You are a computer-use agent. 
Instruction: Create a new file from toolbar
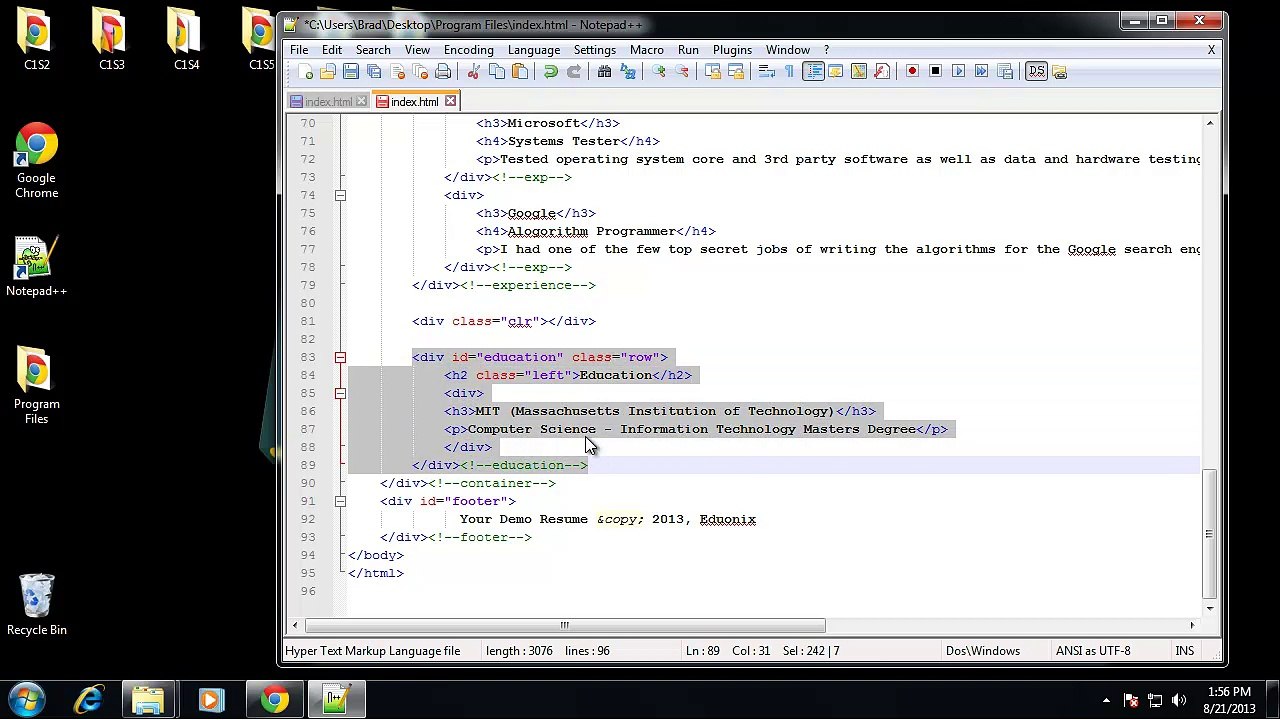[305, 72]
